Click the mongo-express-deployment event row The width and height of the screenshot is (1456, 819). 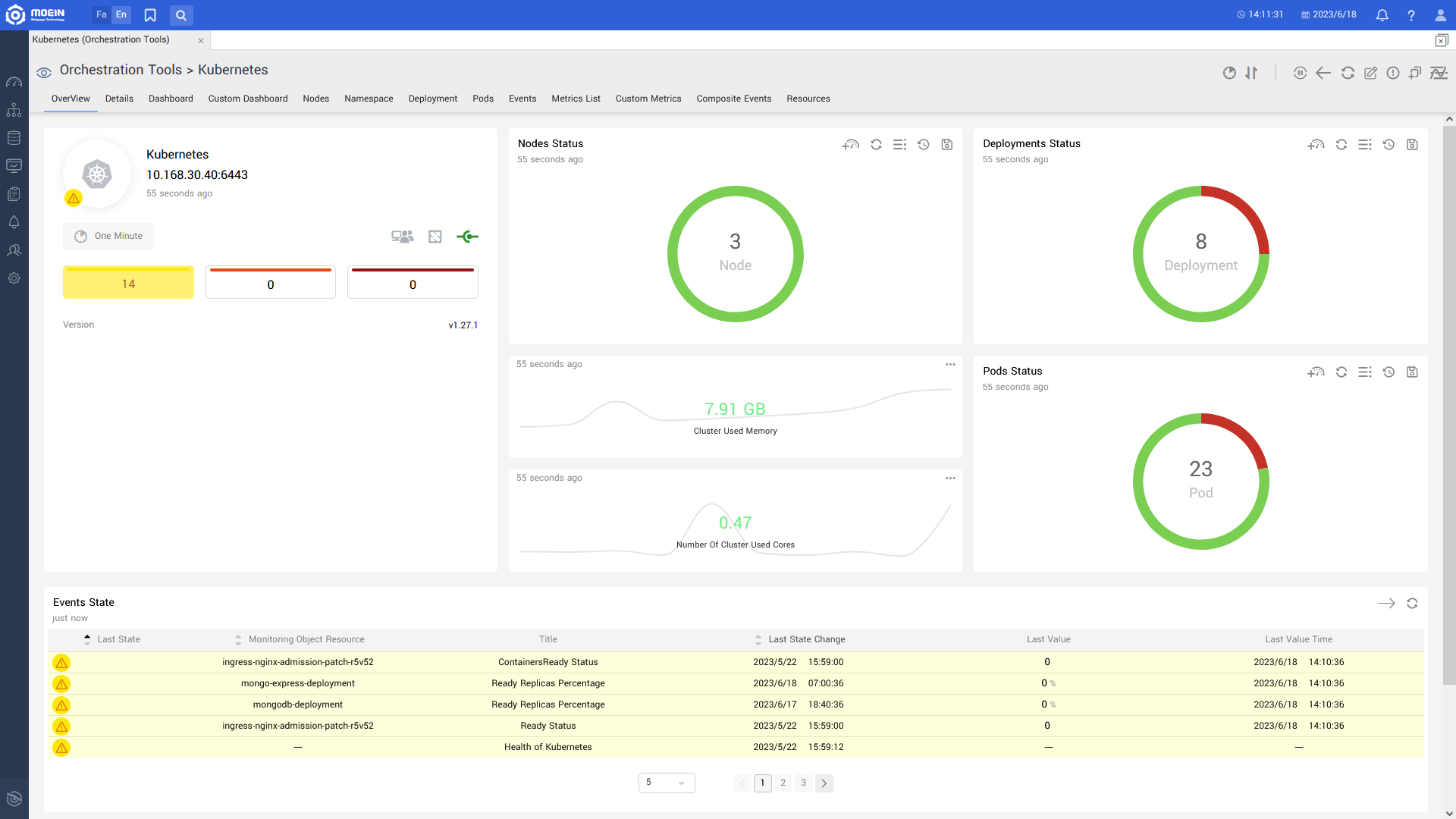tap(736, 683)
